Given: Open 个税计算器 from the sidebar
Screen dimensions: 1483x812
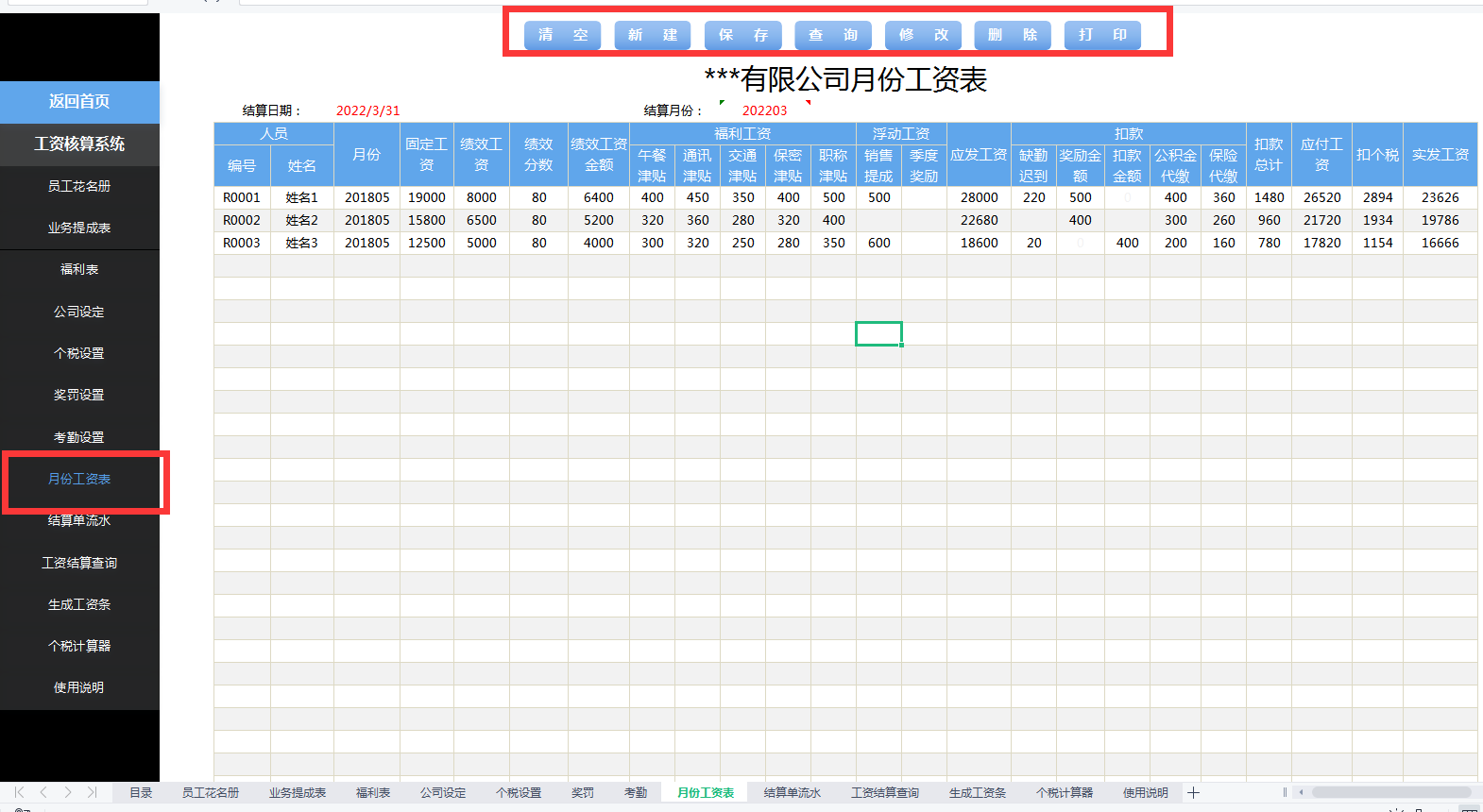Looking at the screenshot, I should [79, 646].
